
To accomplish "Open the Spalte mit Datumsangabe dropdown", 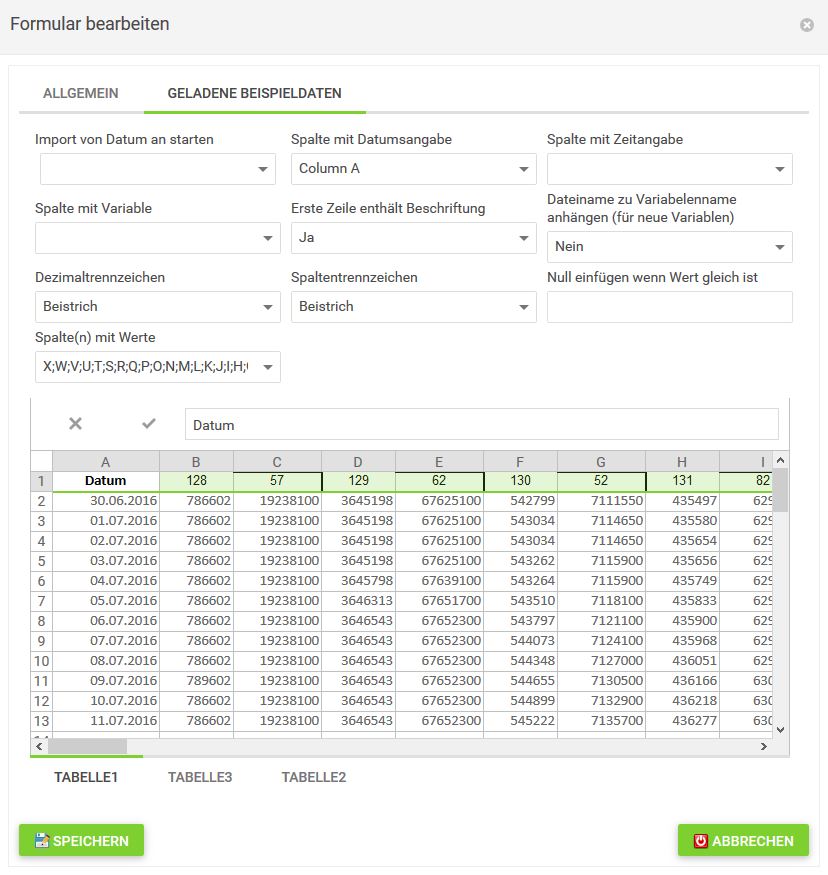I will pos(413,169).
